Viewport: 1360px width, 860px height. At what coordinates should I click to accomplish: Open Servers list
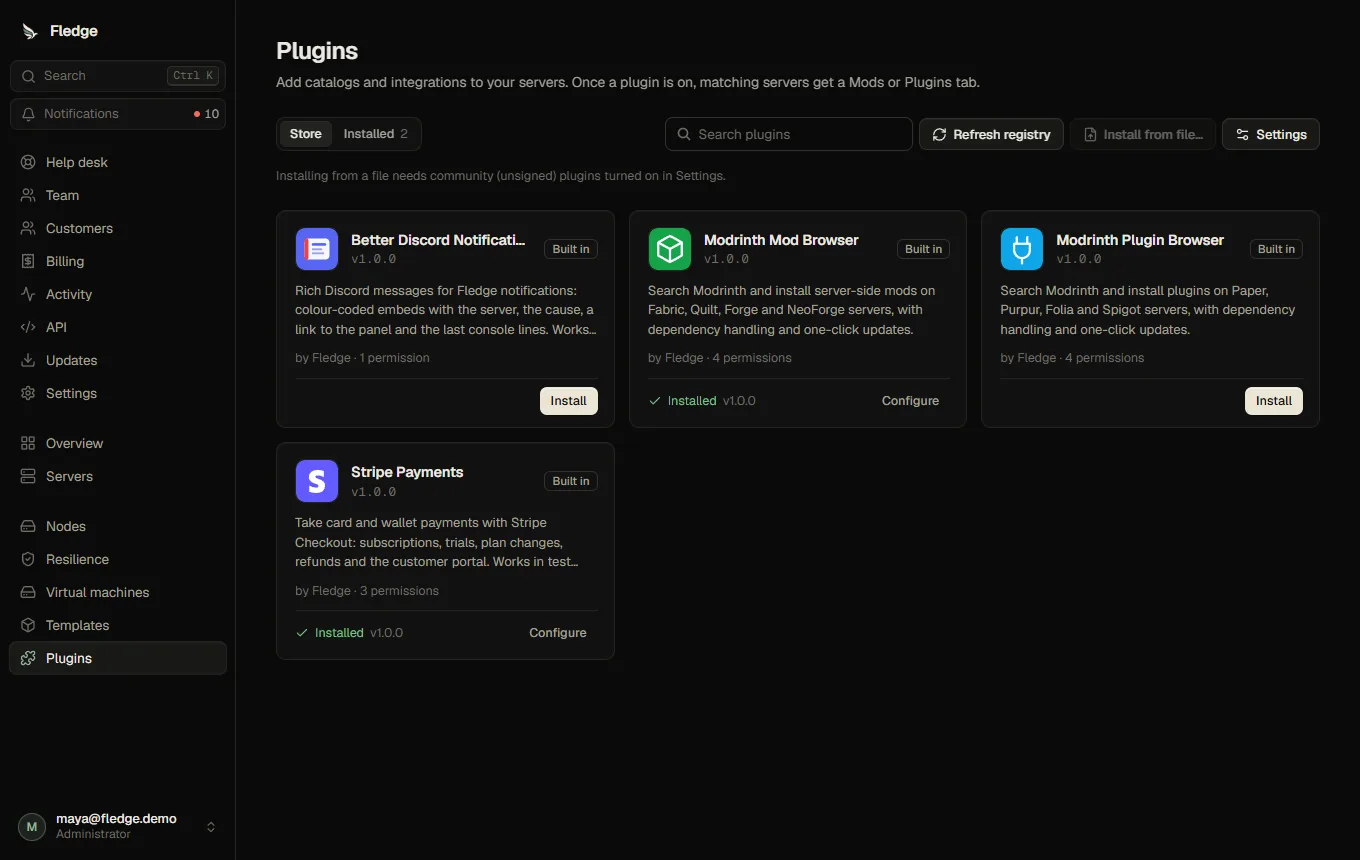[118, 476]
